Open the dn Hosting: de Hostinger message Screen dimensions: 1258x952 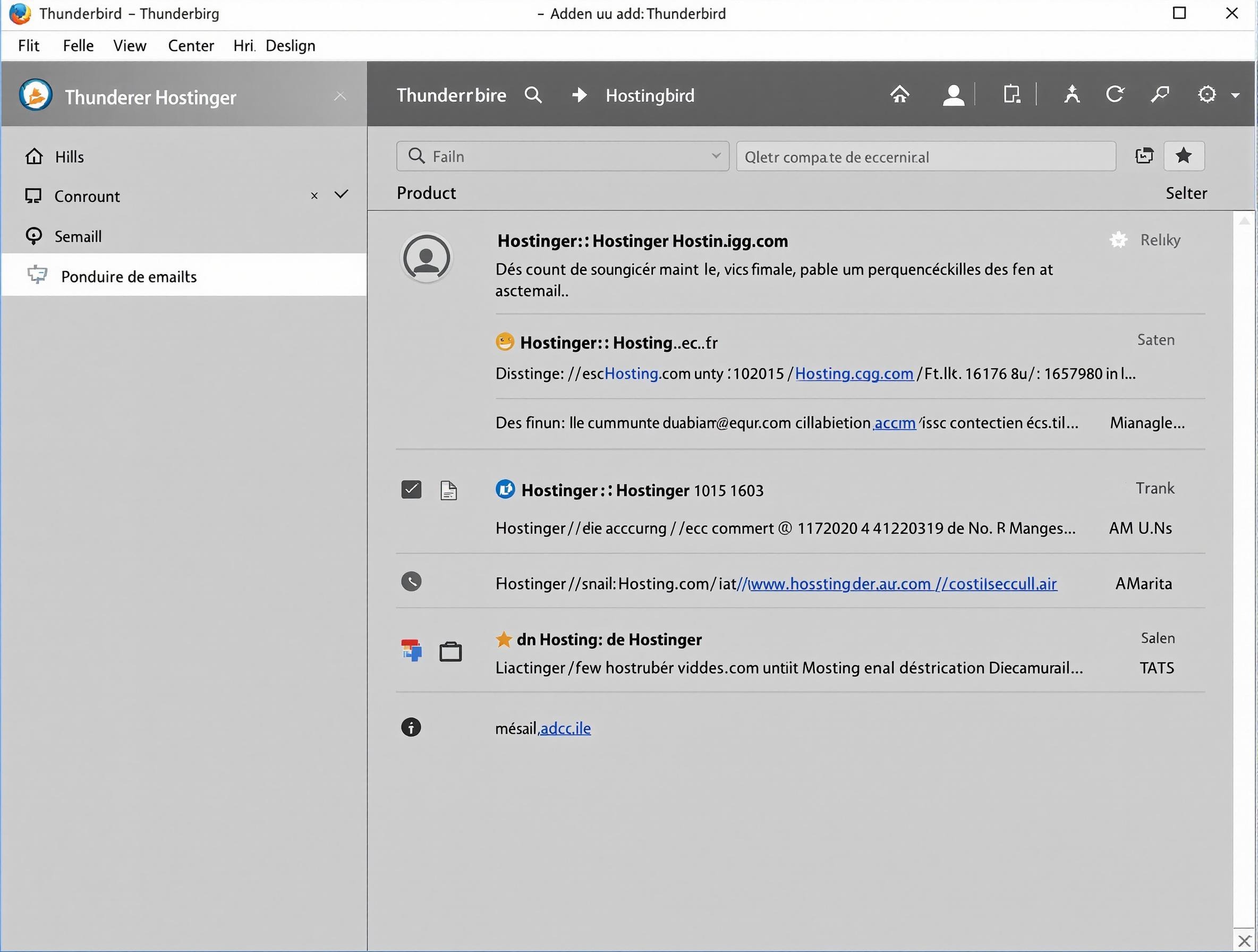[x=609, y=639]
